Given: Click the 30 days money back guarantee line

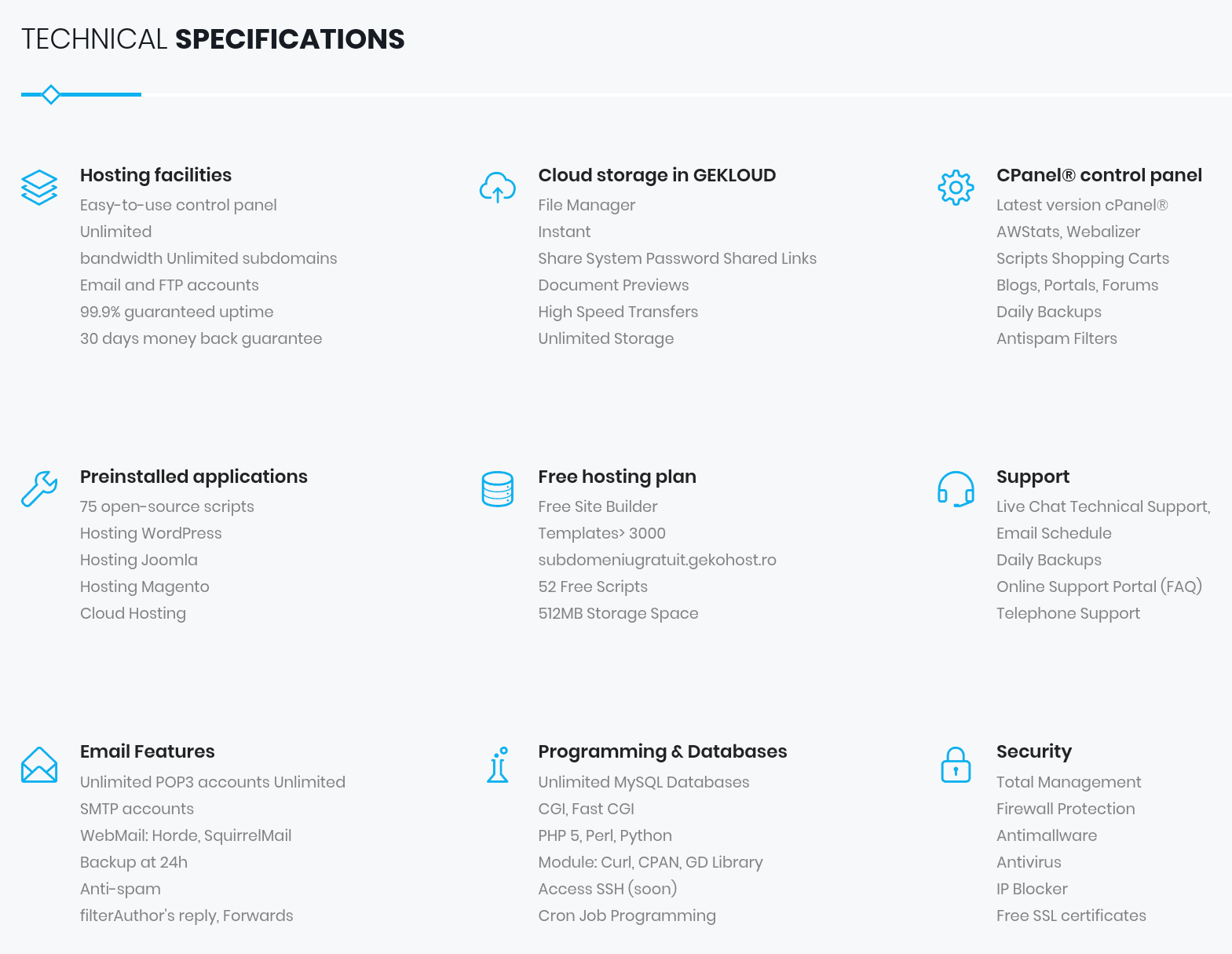Looking at the screenshot, I should [x=201, y=338].
